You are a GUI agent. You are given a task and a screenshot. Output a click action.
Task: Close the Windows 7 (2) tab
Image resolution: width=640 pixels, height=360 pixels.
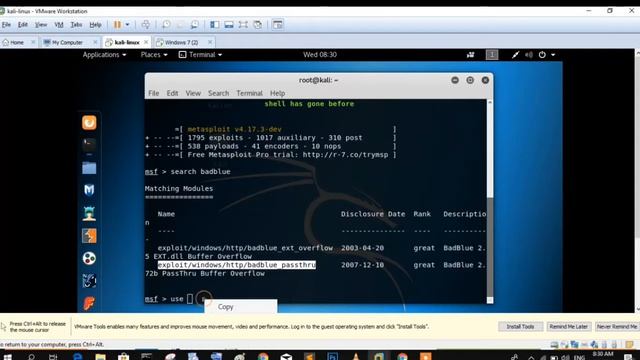[x=210, y=42]
